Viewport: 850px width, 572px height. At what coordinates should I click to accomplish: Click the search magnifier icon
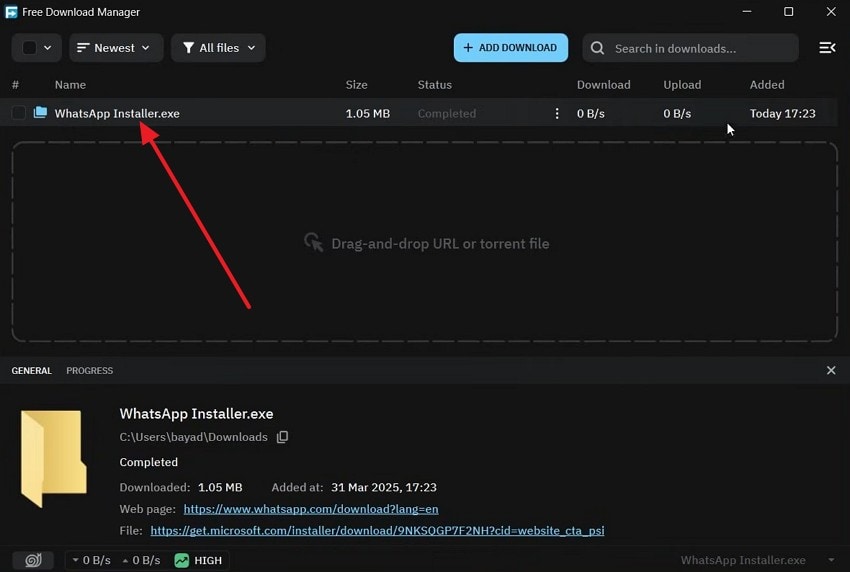pos(597,48)
